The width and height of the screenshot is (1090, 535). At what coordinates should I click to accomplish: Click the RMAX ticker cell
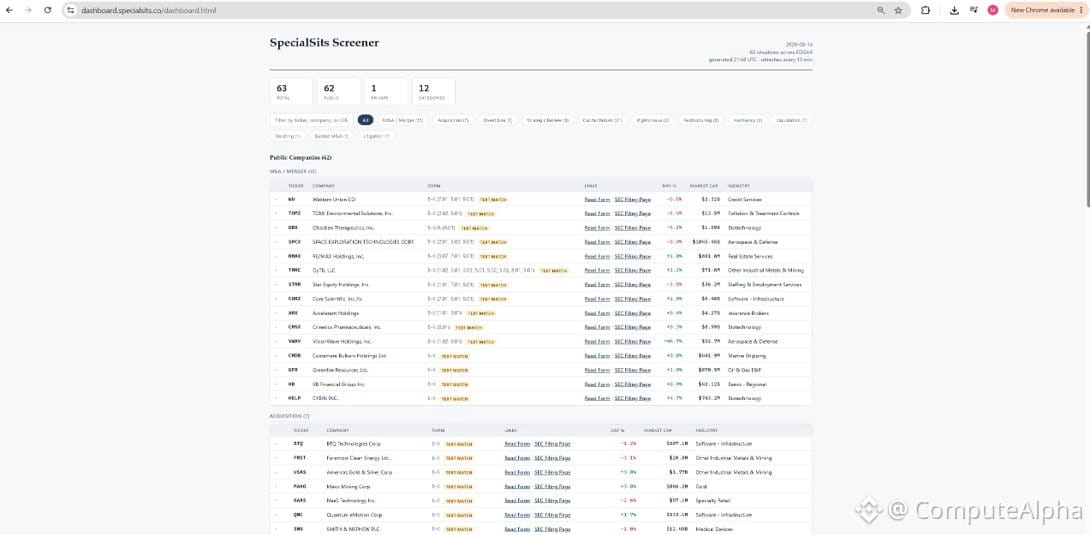294,256
